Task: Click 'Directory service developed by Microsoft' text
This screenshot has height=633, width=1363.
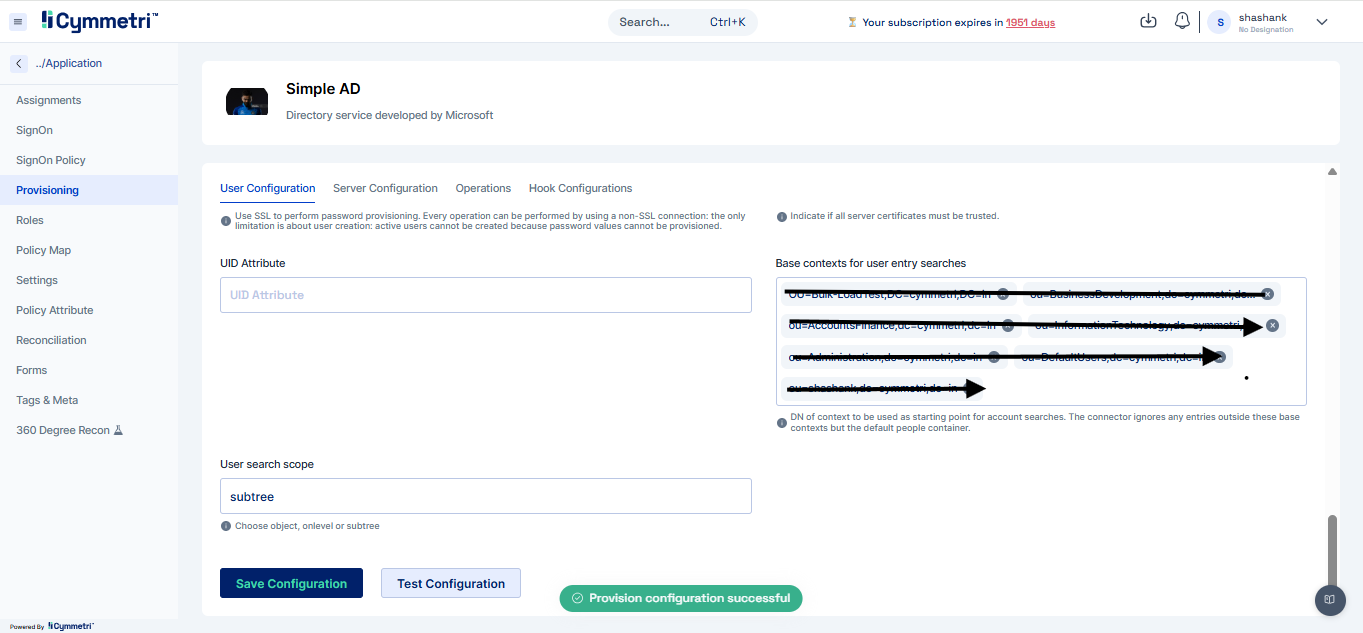Action: coord(390,115)
